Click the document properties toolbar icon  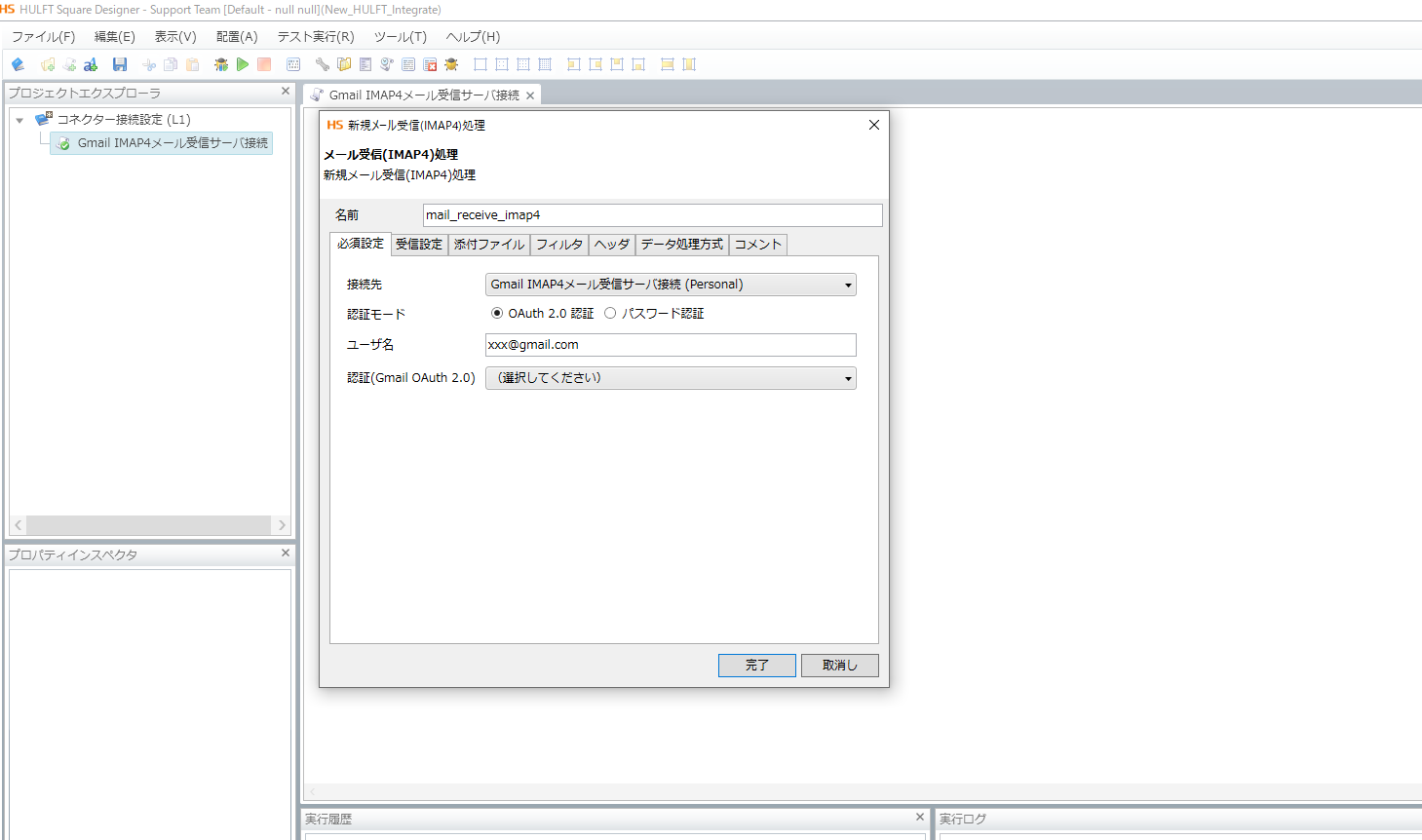(x=365, y=64)
